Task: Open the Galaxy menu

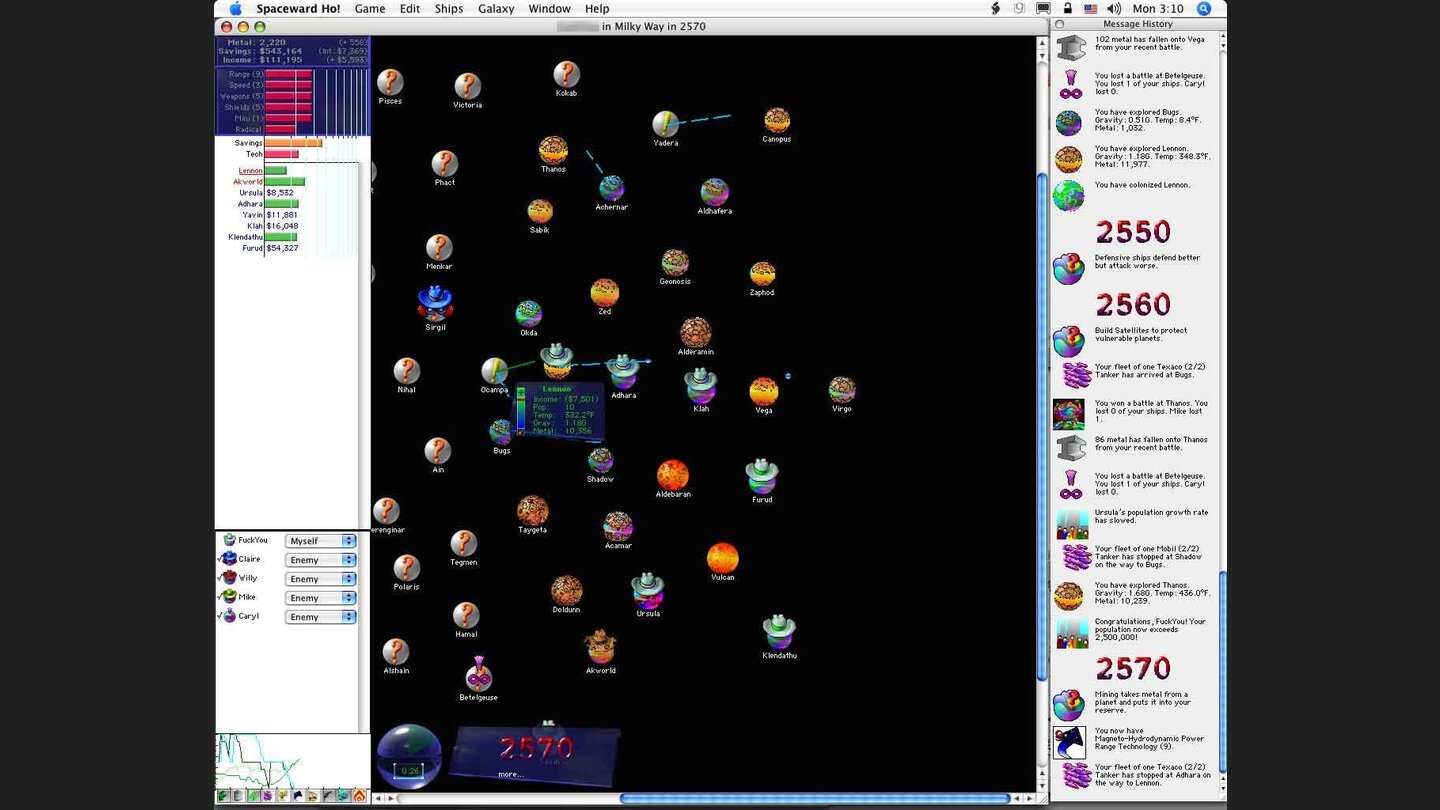Action: pyautogui.click(x=496, y=8)
